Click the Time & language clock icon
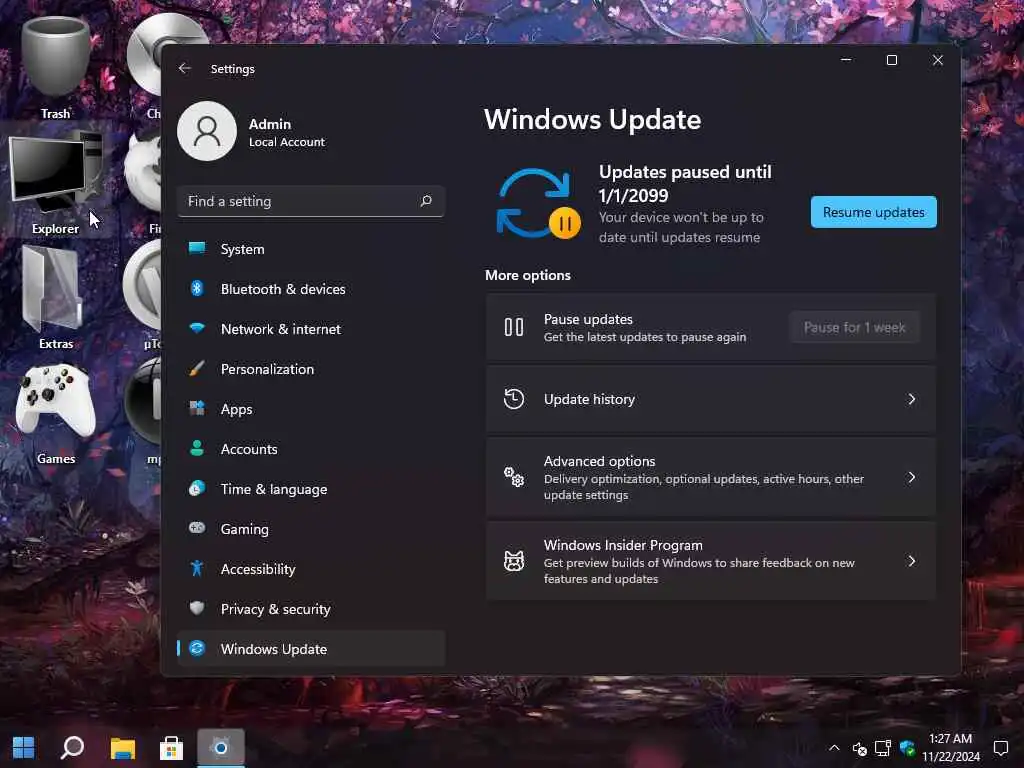The height and width of the screenshot is (768, 1024). [x=197, y=488]
